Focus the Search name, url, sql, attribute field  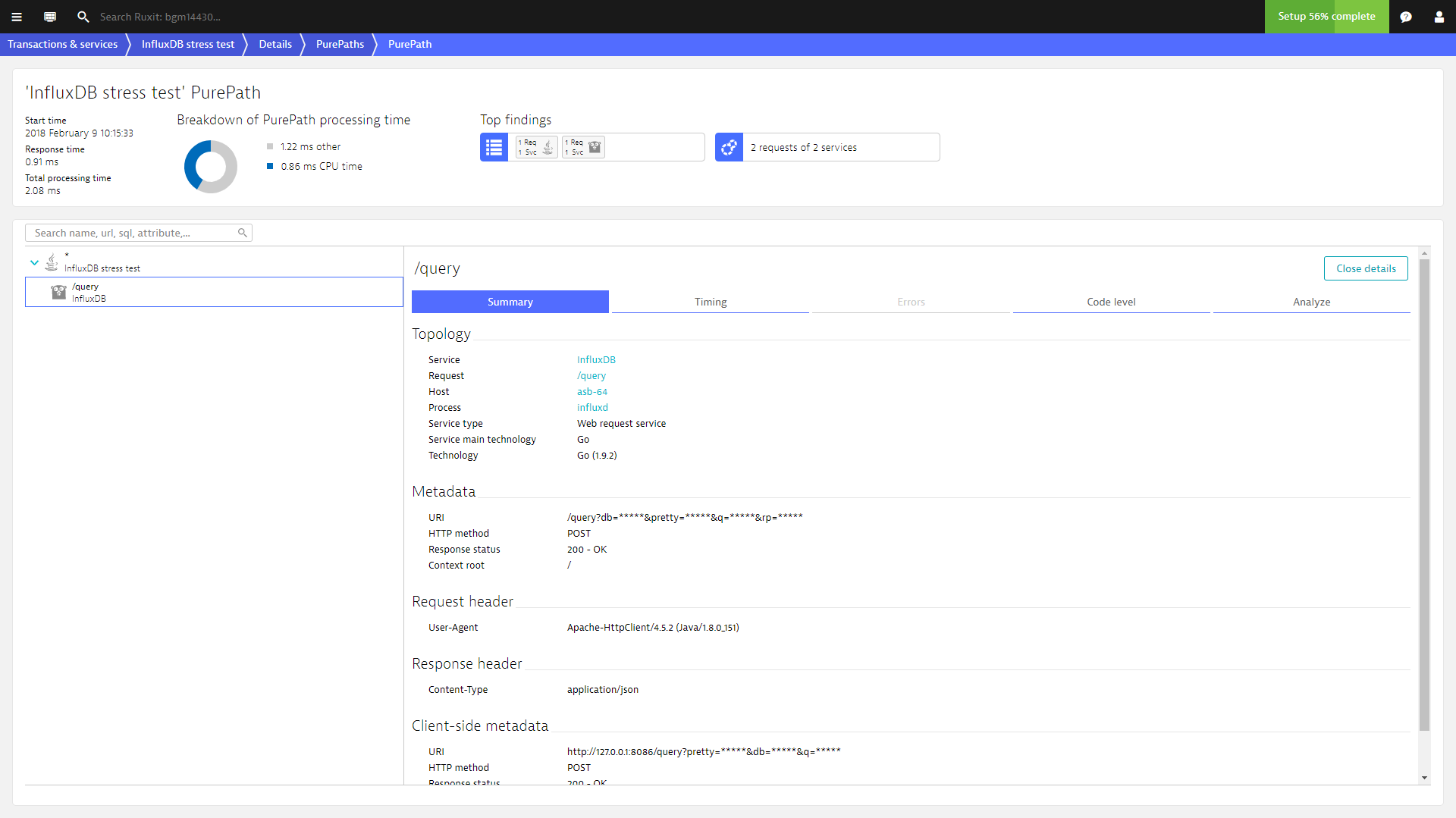coord(138,233)
